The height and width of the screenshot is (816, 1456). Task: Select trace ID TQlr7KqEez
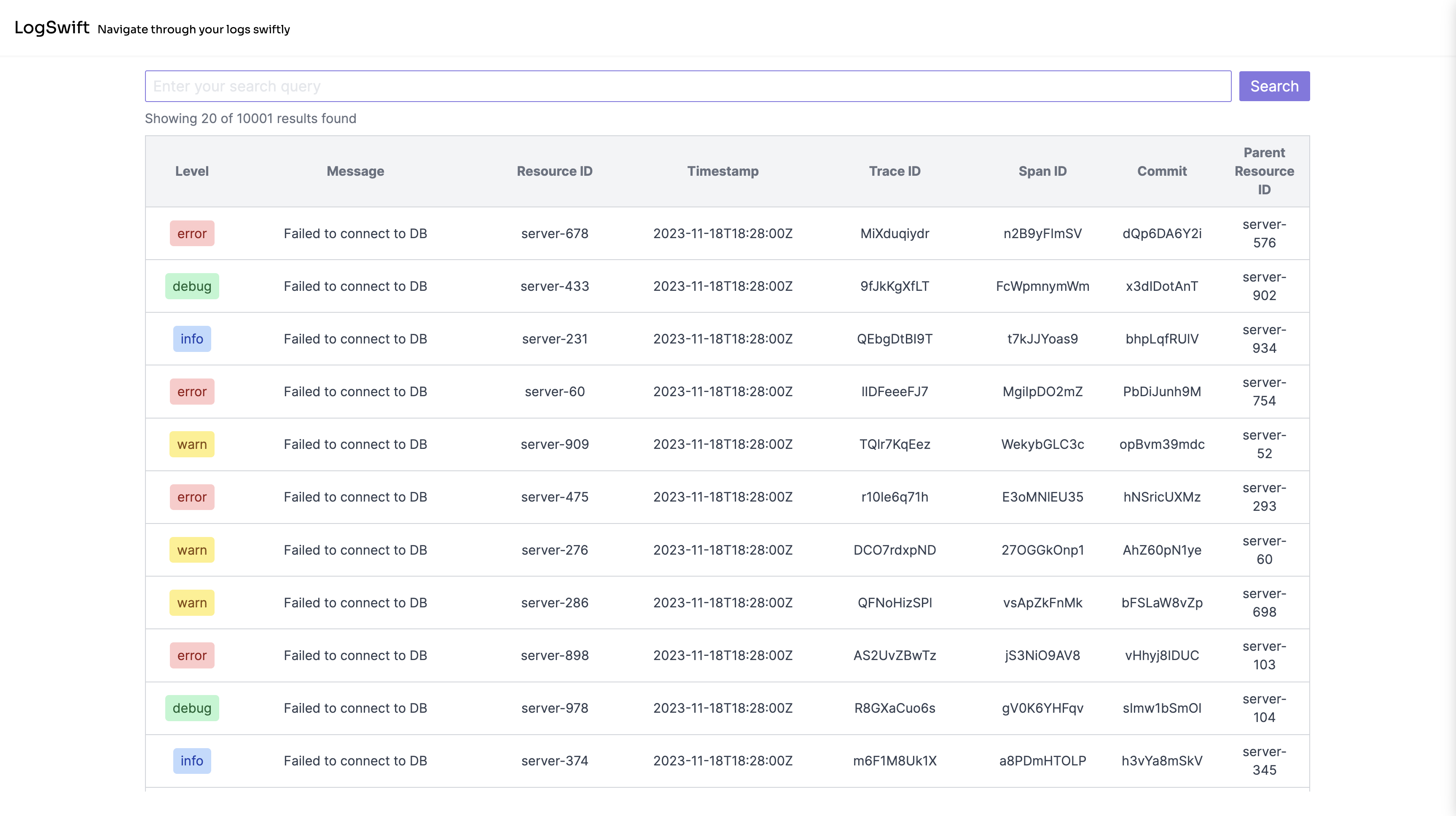(x=894, y=444)
